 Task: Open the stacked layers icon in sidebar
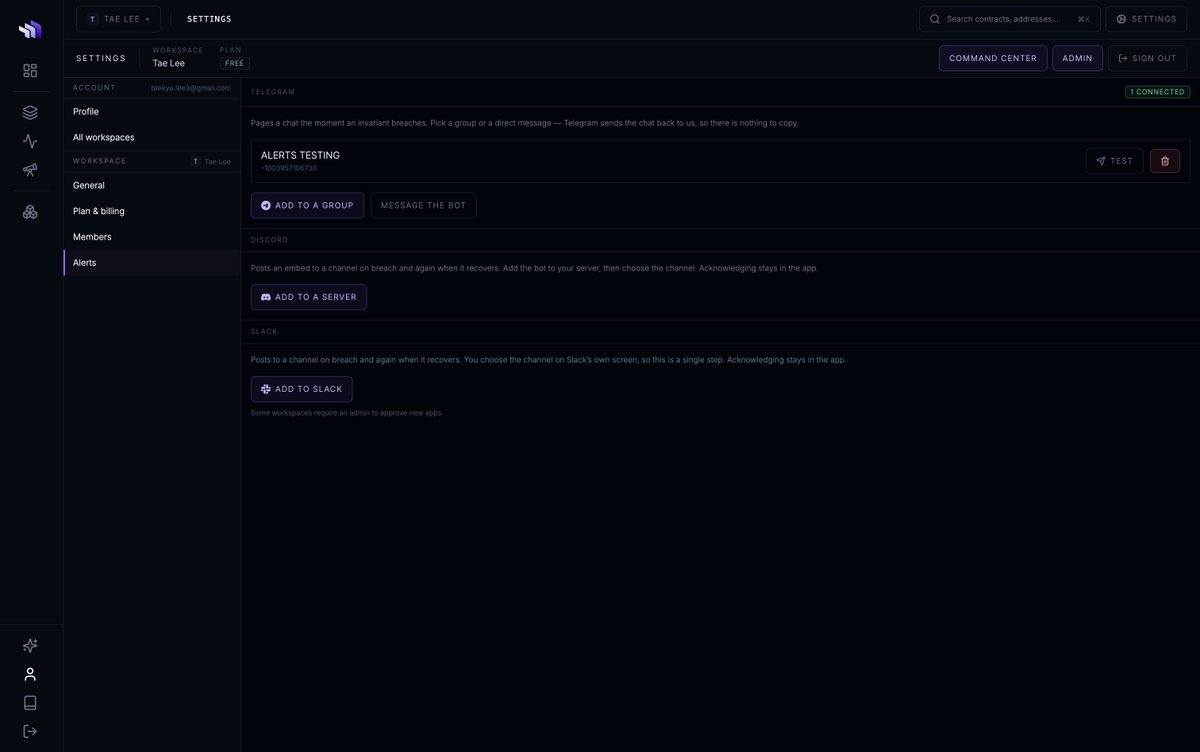[30, 113]
